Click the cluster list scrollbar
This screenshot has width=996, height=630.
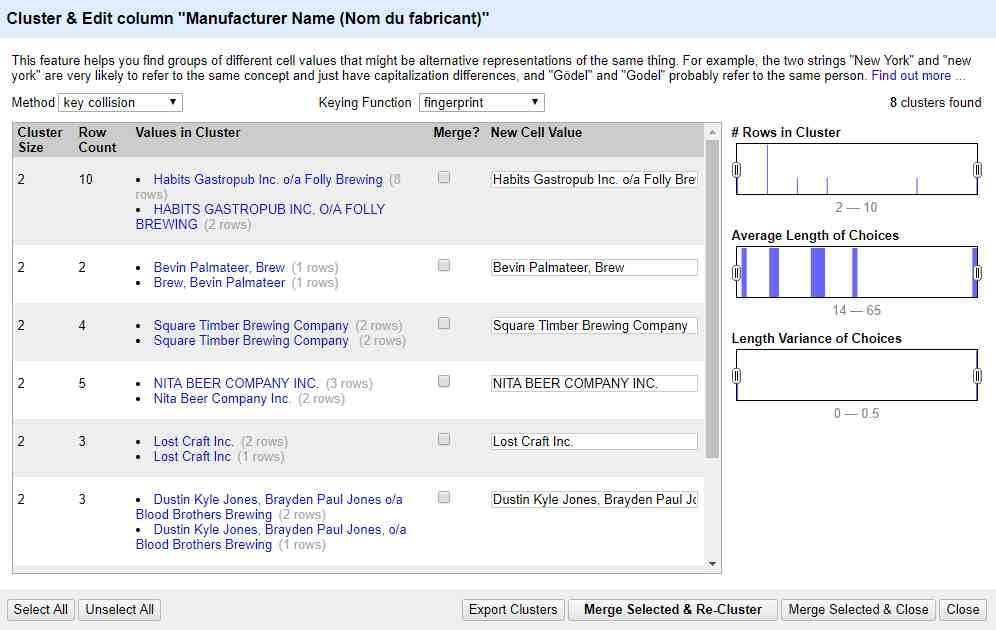point(712,300)
